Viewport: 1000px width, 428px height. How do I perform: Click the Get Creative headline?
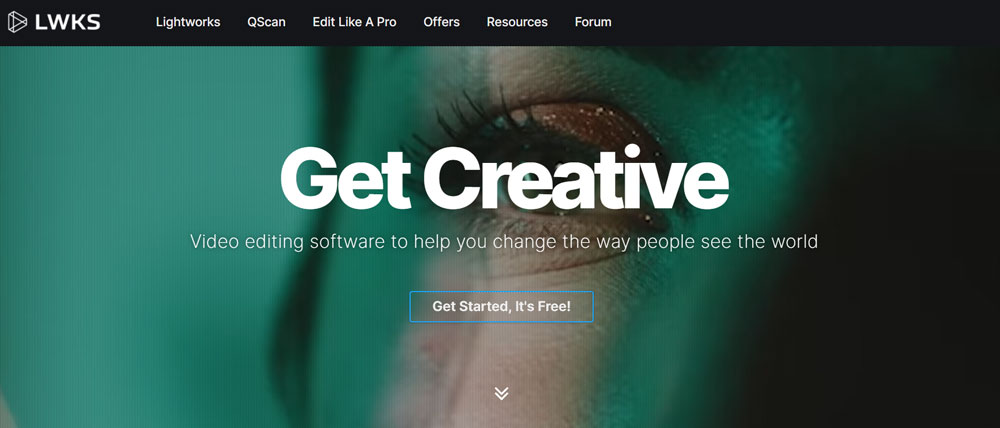(504, 178)
